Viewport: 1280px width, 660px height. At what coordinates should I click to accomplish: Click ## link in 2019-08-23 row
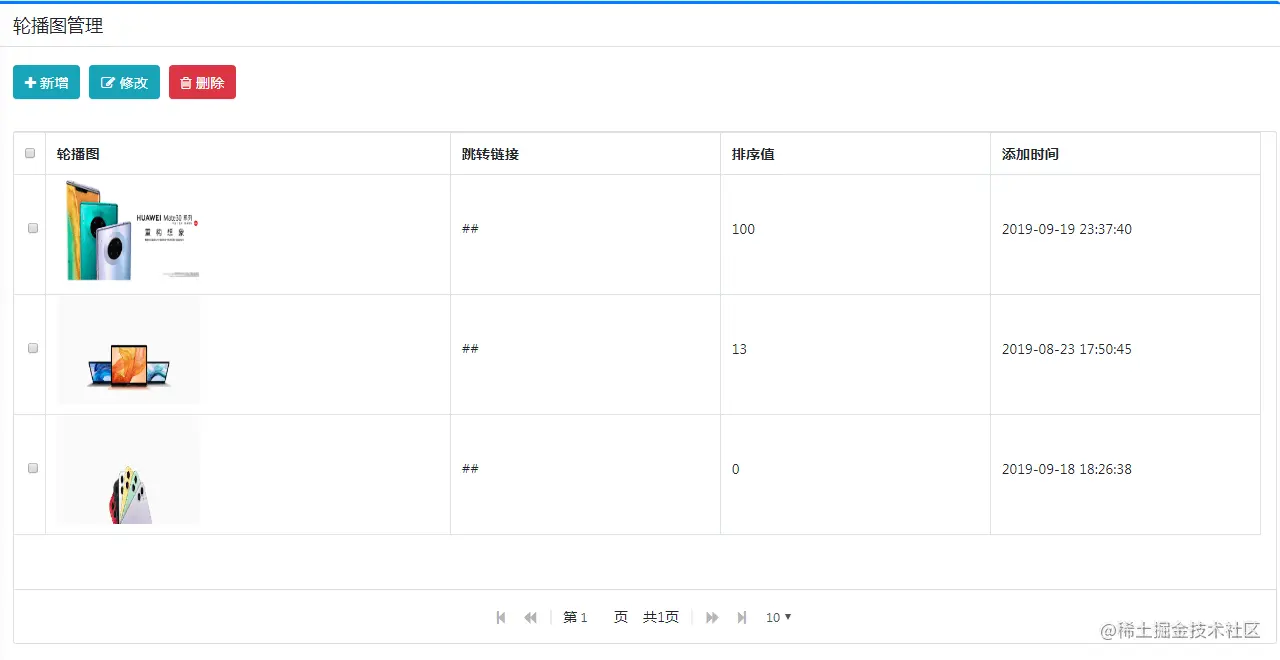(470, 349)
